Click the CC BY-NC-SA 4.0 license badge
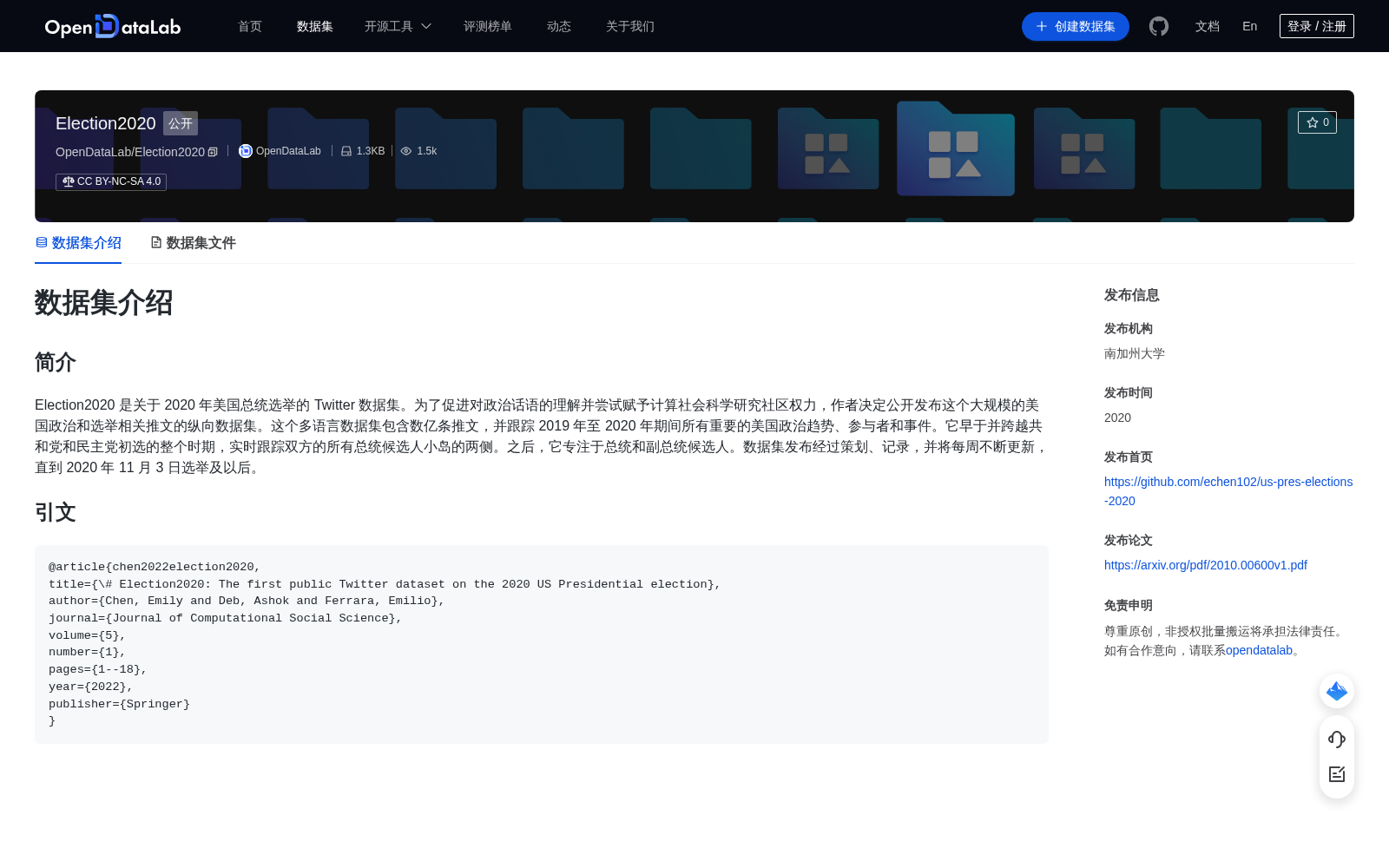This screenshot has width=1389, height=868. point(111,181)
